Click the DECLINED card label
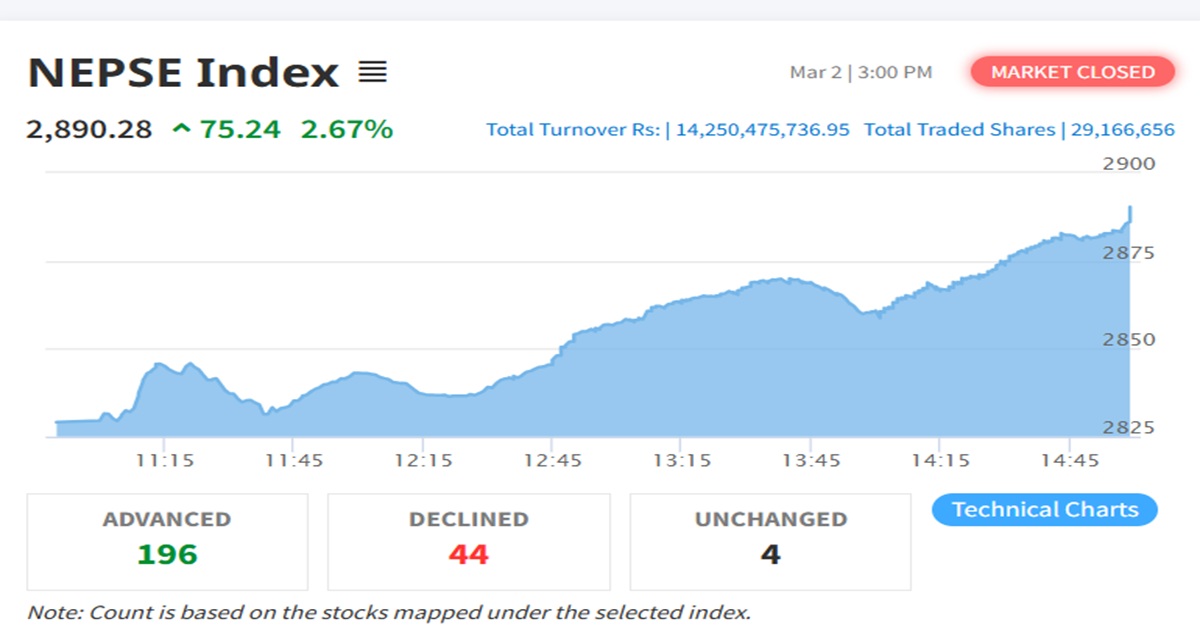The width and height of the screenshot is (1200, 630). tap(468, 520)
